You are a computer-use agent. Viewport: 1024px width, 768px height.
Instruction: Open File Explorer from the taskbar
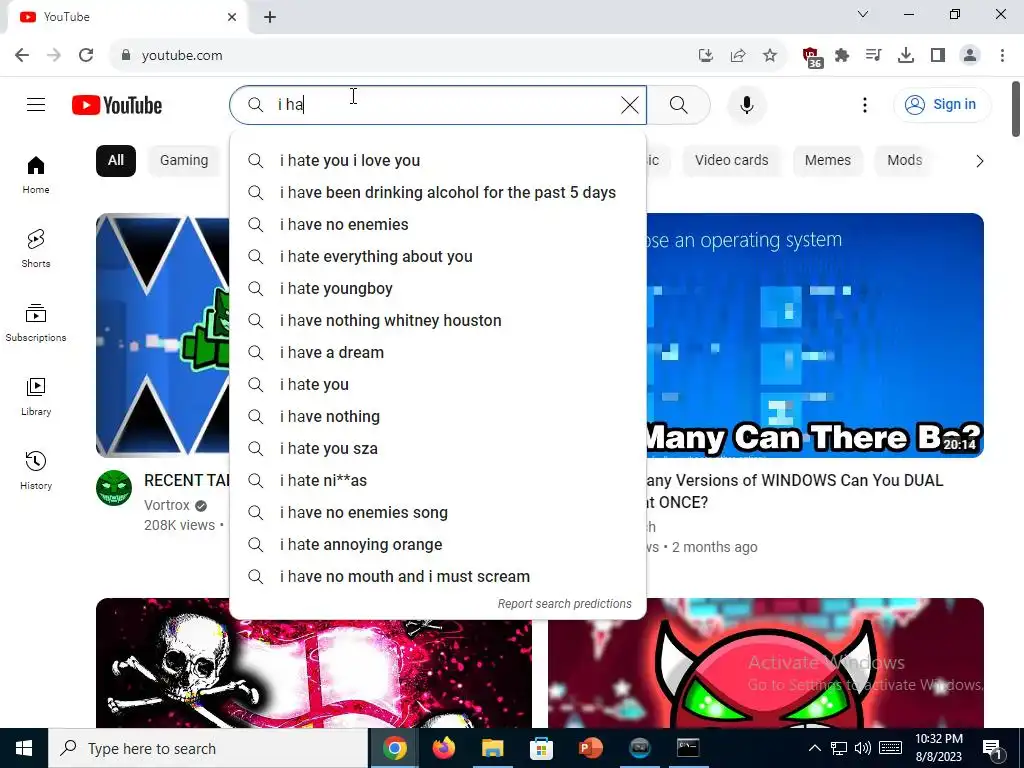493,748
